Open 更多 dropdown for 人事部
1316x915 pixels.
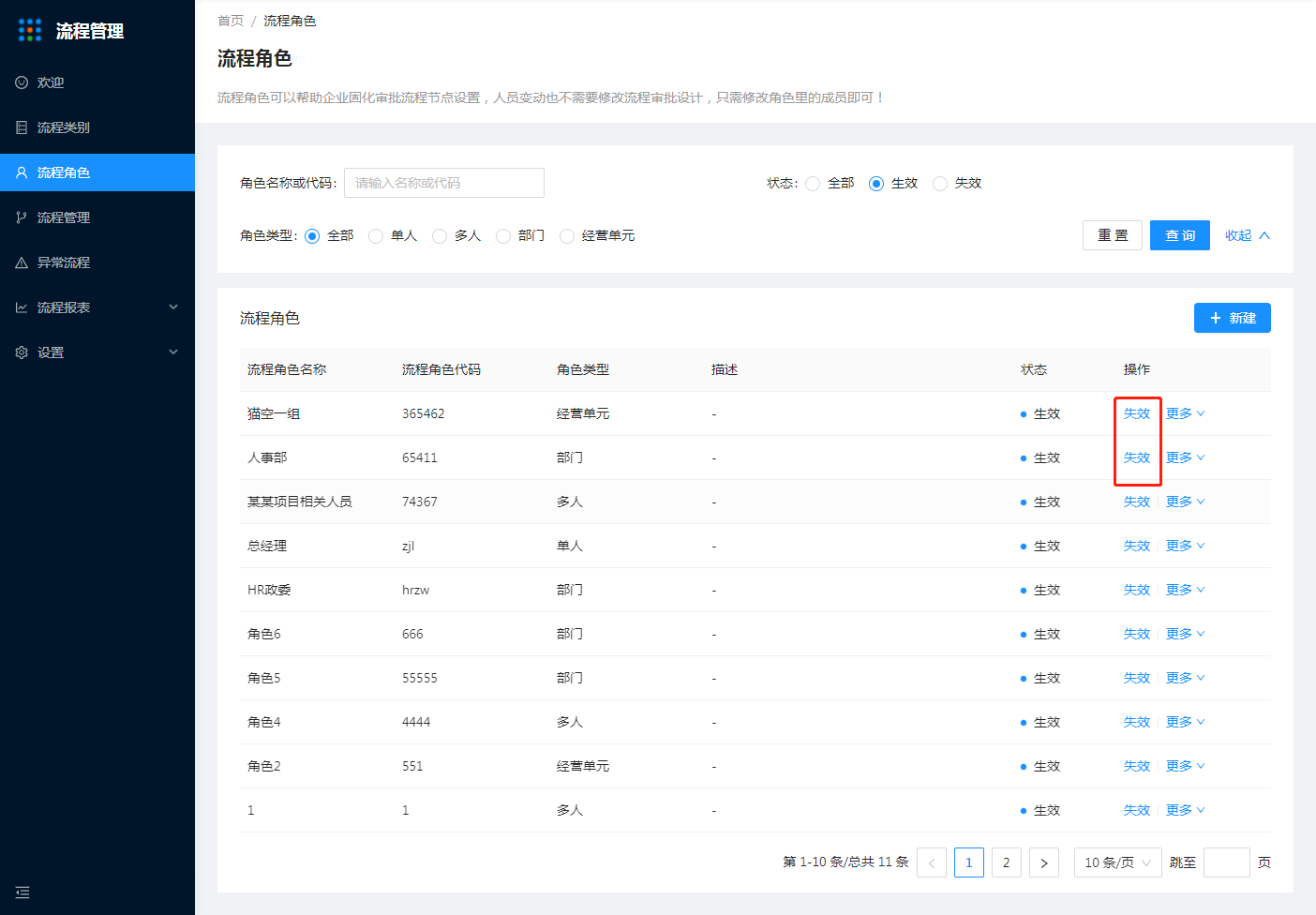[x=1185, y=457]
